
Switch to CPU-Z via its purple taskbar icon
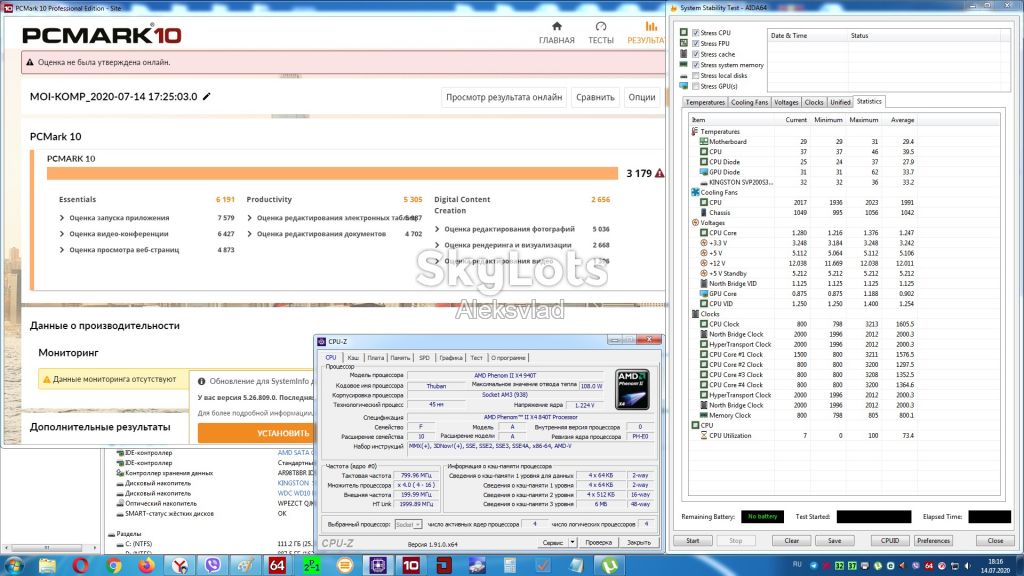(x=378, y=565)
